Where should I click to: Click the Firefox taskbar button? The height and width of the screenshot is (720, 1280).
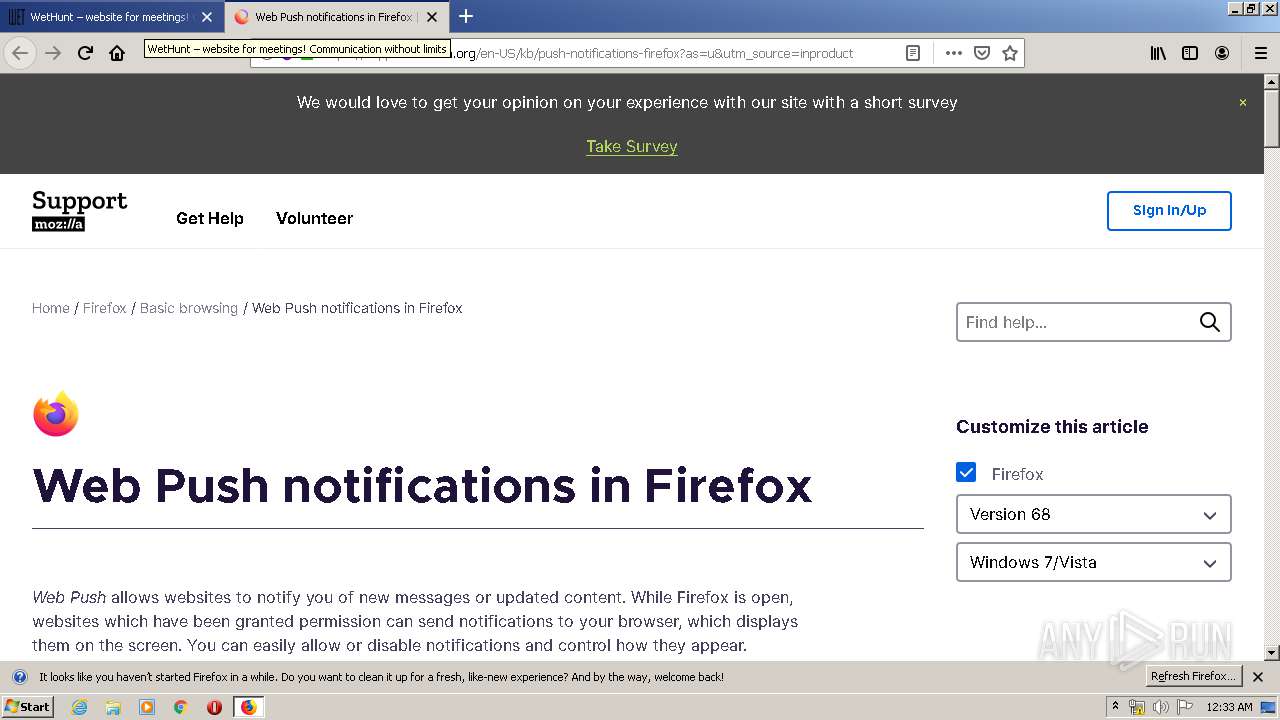pyautogui.click(x=248, y=707)
